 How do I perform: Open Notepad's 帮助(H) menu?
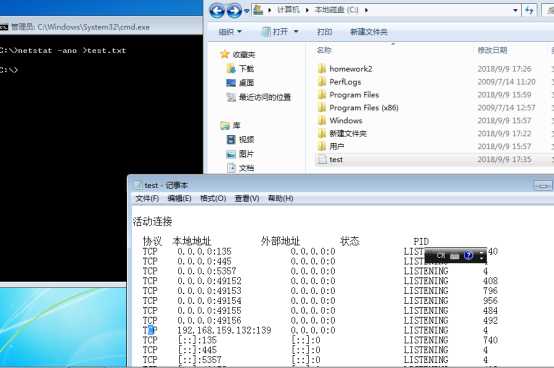281,198
